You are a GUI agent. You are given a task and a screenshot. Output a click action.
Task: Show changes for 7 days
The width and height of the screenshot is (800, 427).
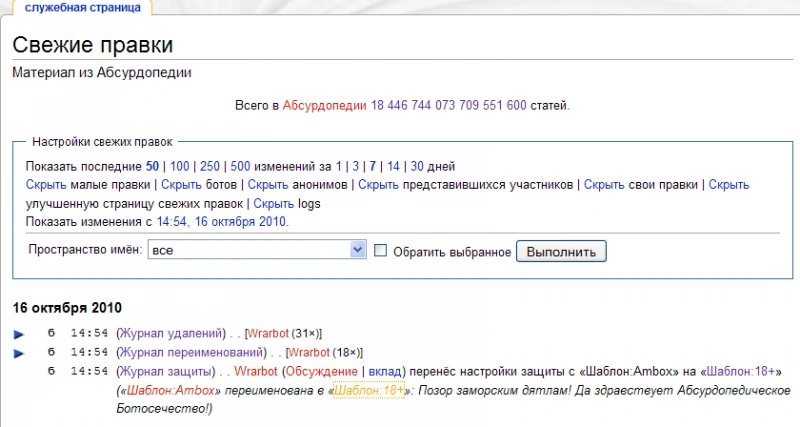tap(373, 166)
